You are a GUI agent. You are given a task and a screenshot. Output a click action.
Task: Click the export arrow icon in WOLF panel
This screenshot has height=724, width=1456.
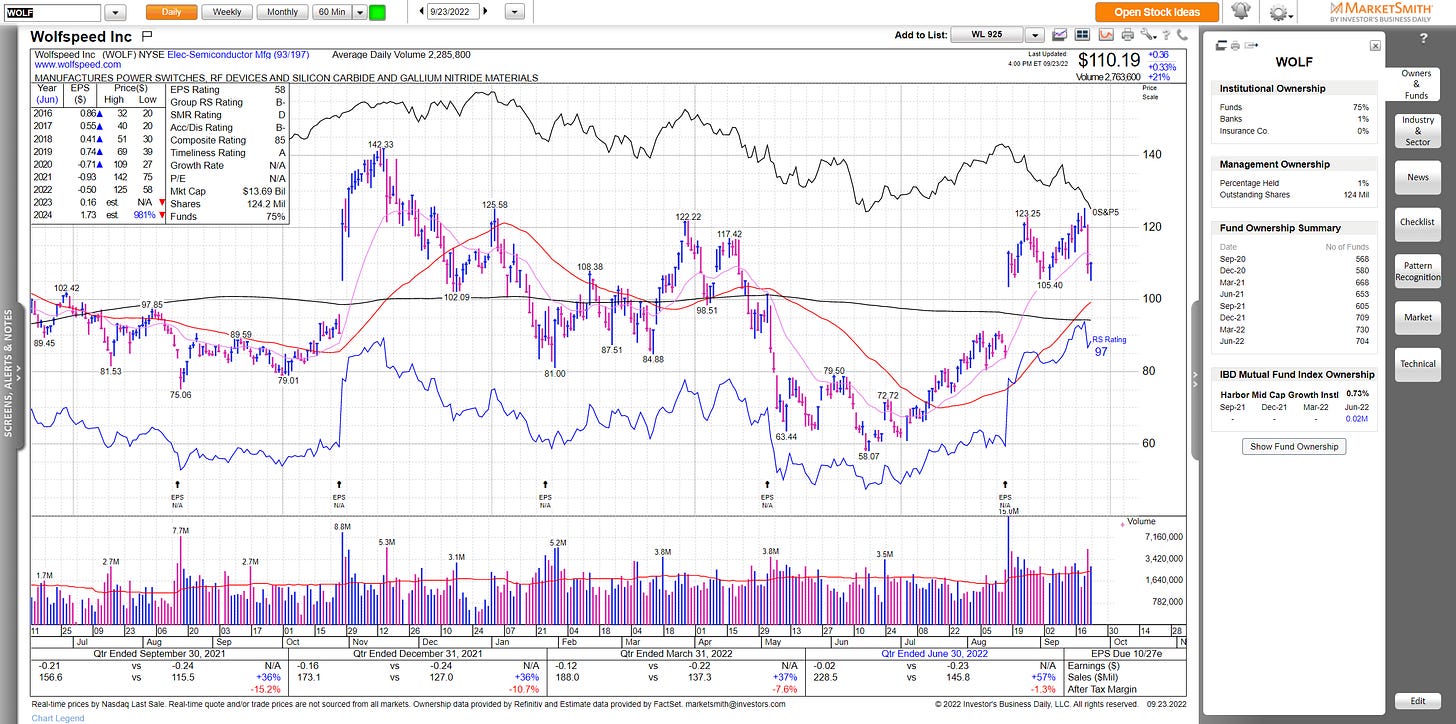point(1251,45)
